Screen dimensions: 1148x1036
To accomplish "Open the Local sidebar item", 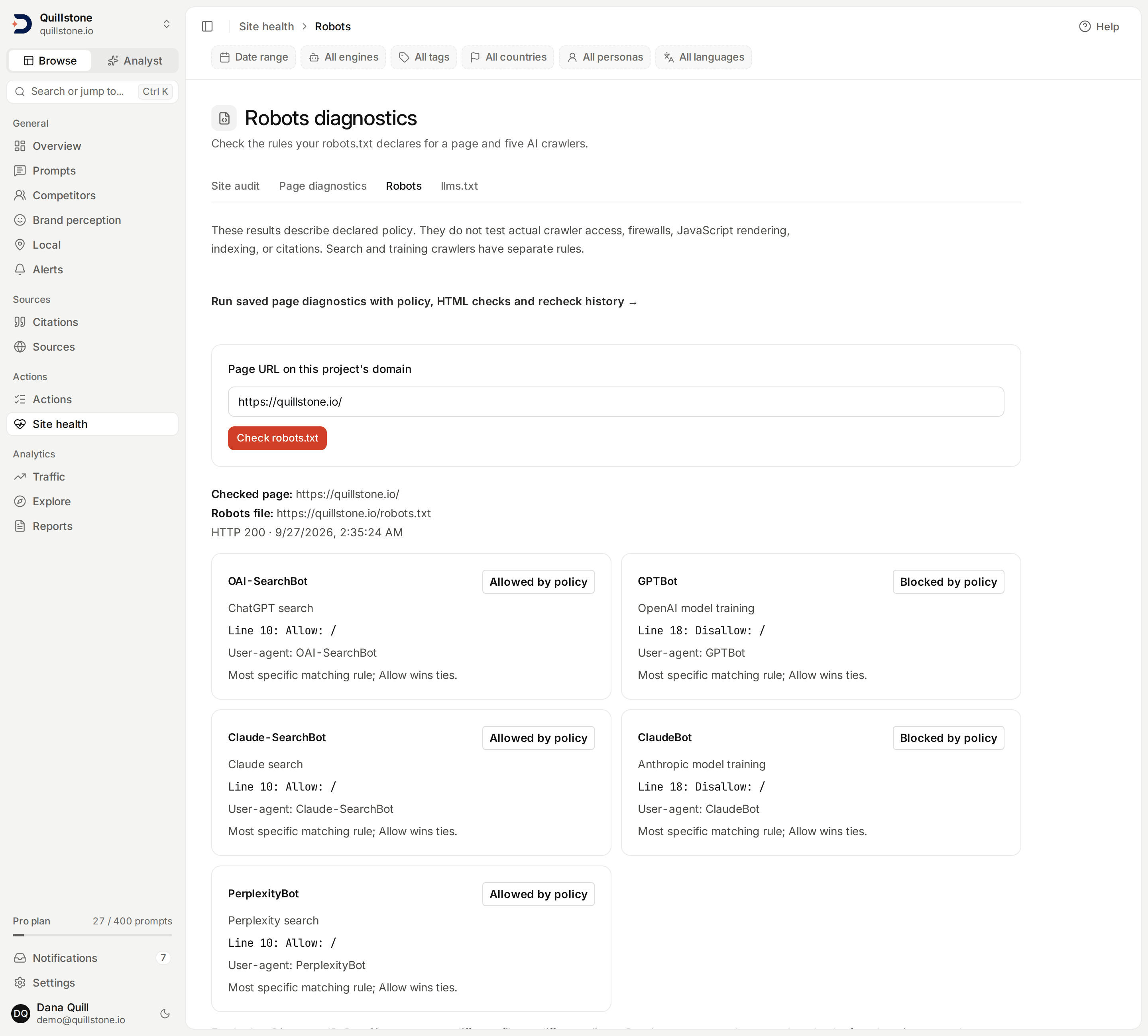I will [x=92, y=245].
